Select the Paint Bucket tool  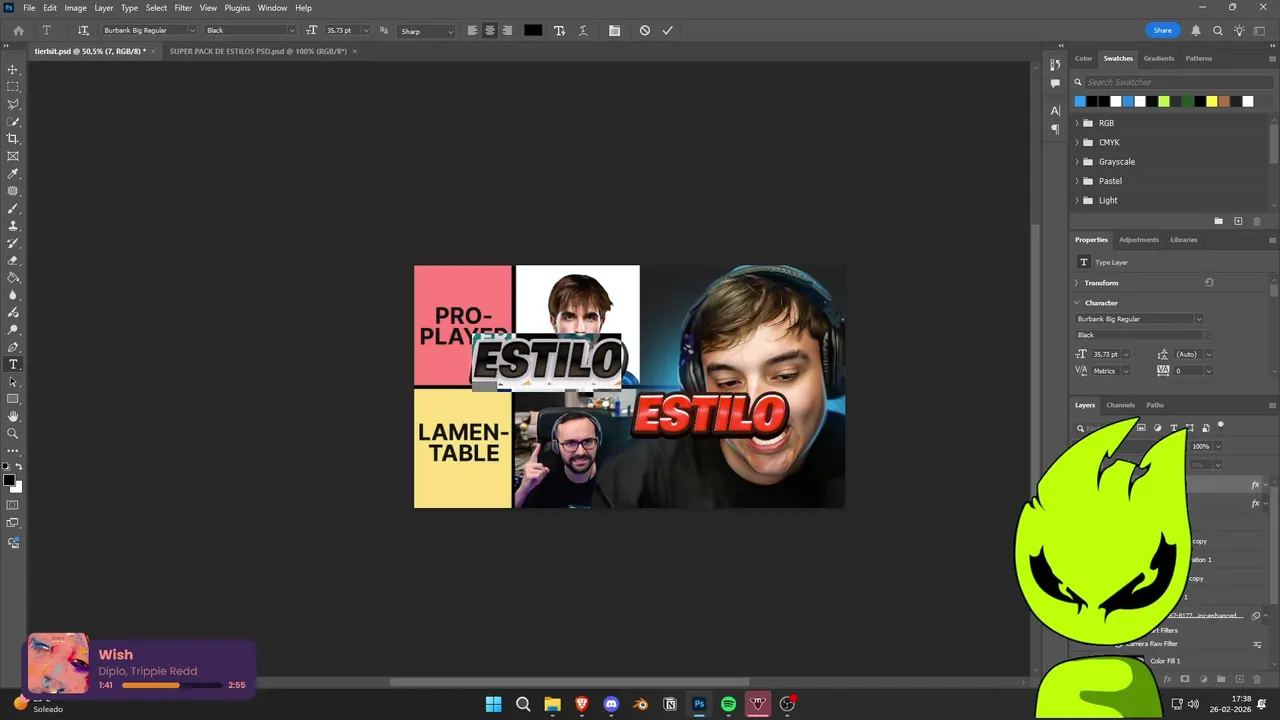[x=13, y=278]
